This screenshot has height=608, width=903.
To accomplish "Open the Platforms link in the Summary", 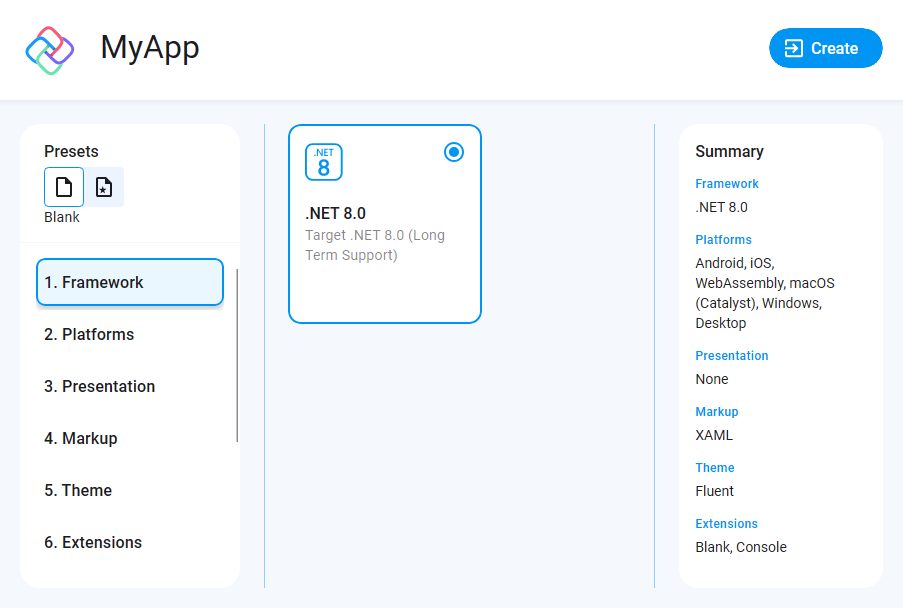I will point(723,239).
